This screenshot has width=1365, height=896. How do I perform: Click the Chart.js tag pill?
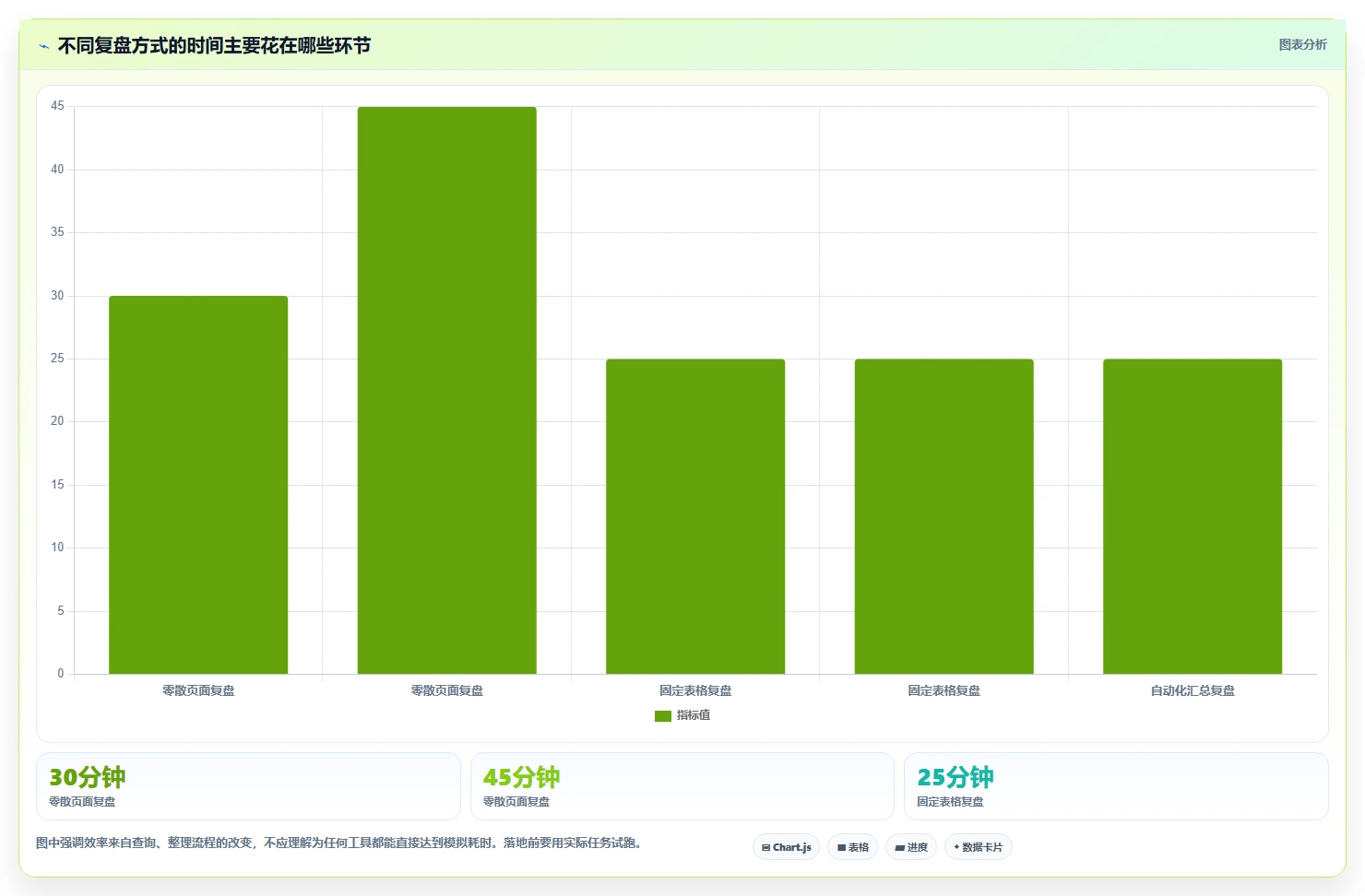pos(787,847)
